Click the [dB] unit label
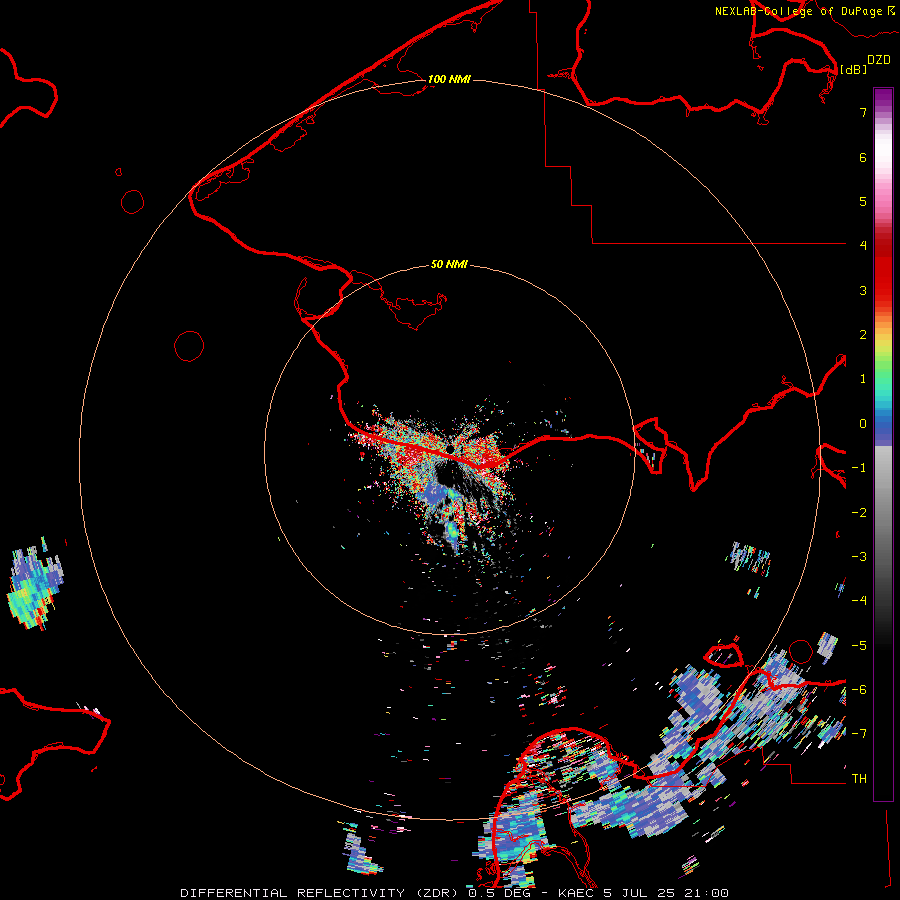This screenshot has width=900, height=900. click(x=854, y=69)
